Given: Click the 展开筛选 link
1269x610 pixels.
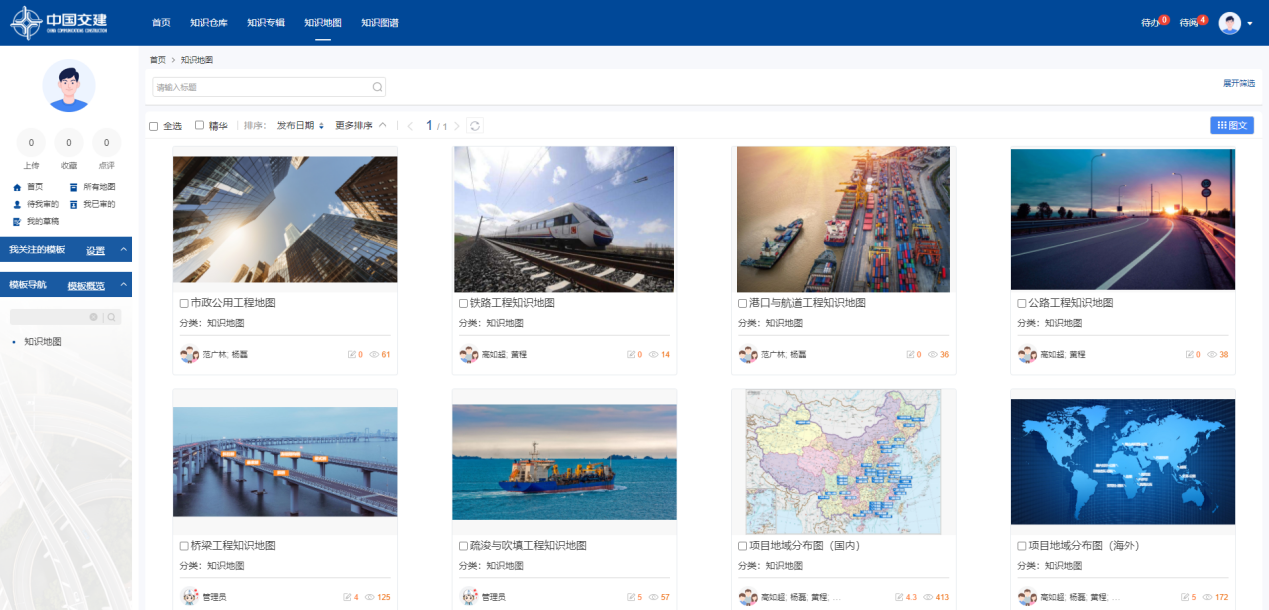Looking at the screenshot, I should 1238,83.
